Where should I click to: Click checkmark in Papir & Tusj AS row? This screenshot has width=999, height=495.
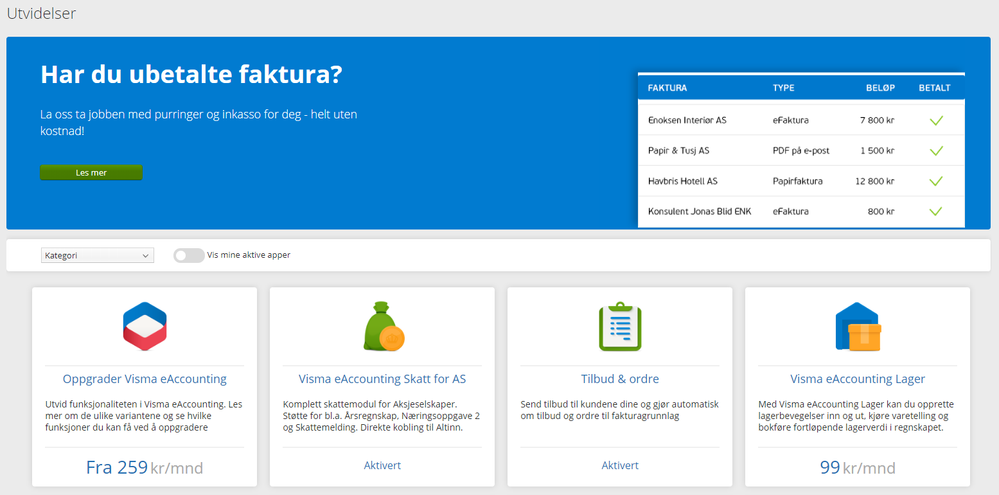pyautogui.click(x=935, y=151)
